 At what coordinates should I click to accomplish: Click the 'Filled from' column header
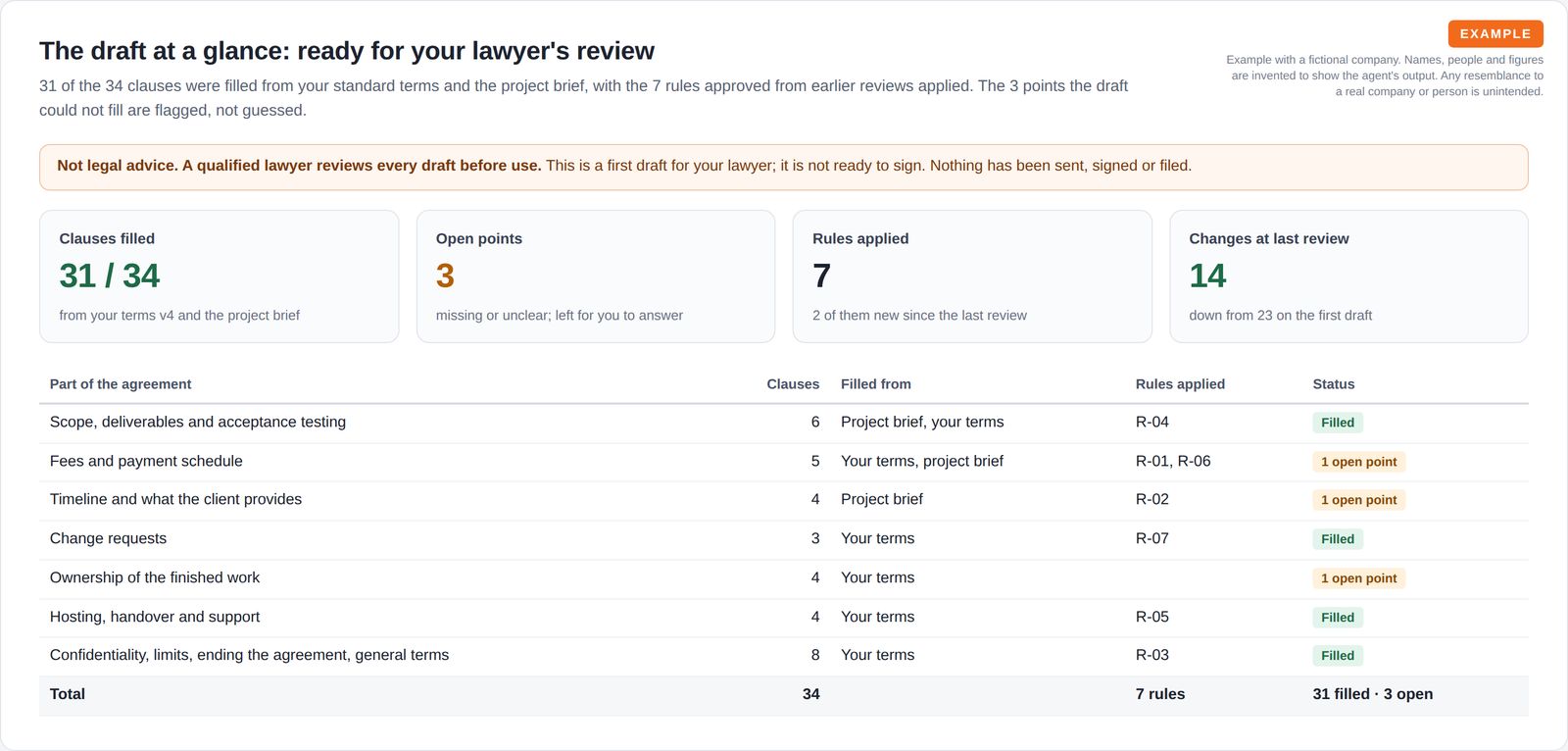(876, 384)
